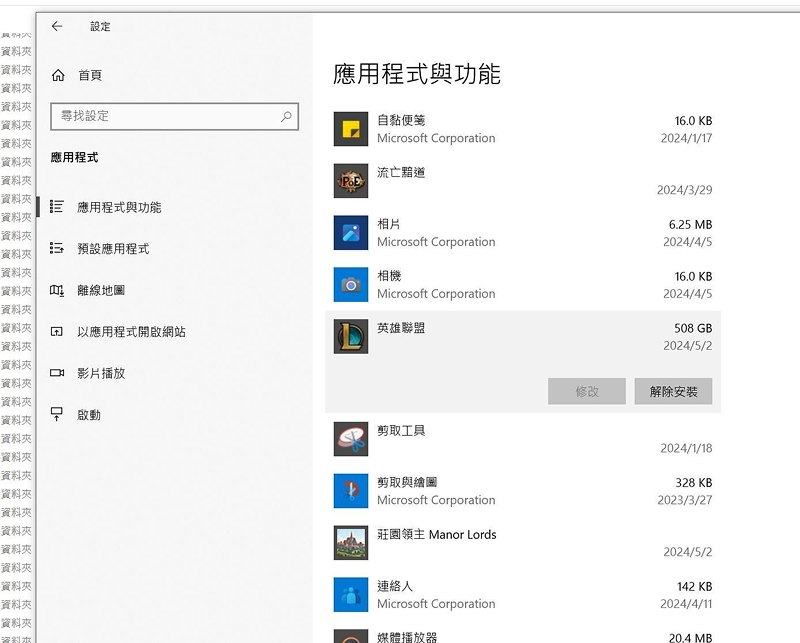Focus the 尋找設定 search box

(174, 116)
